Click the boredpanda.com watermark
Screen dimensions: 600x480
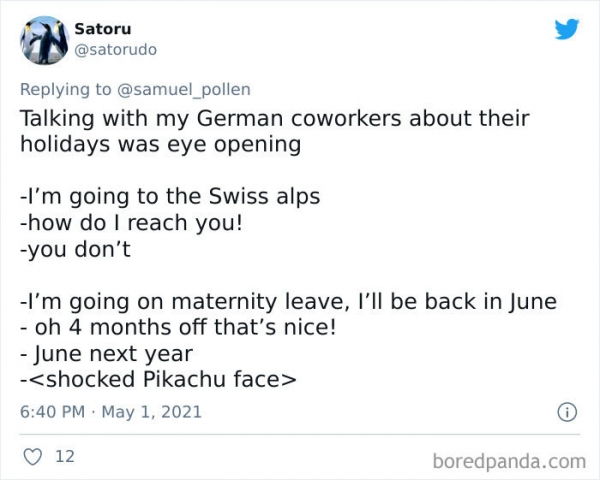(510, 460)
